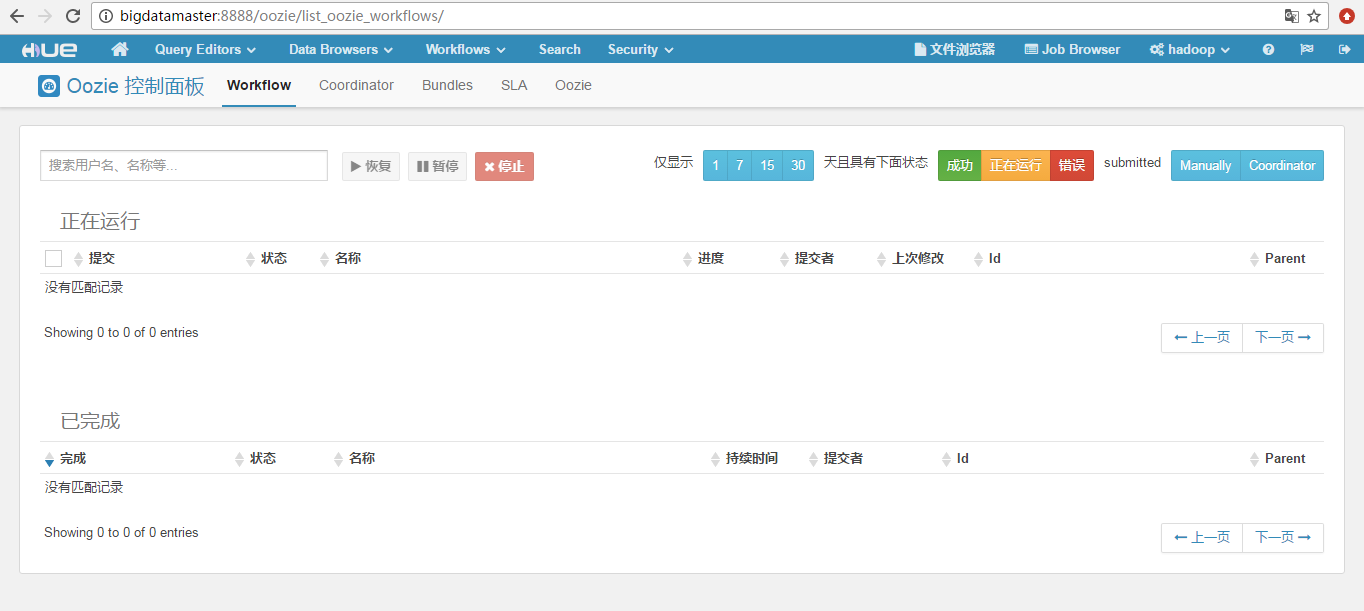Click the 恢复 resume button
The width and height of the screenshot is (1364, 611).
[x=371, y=166]
